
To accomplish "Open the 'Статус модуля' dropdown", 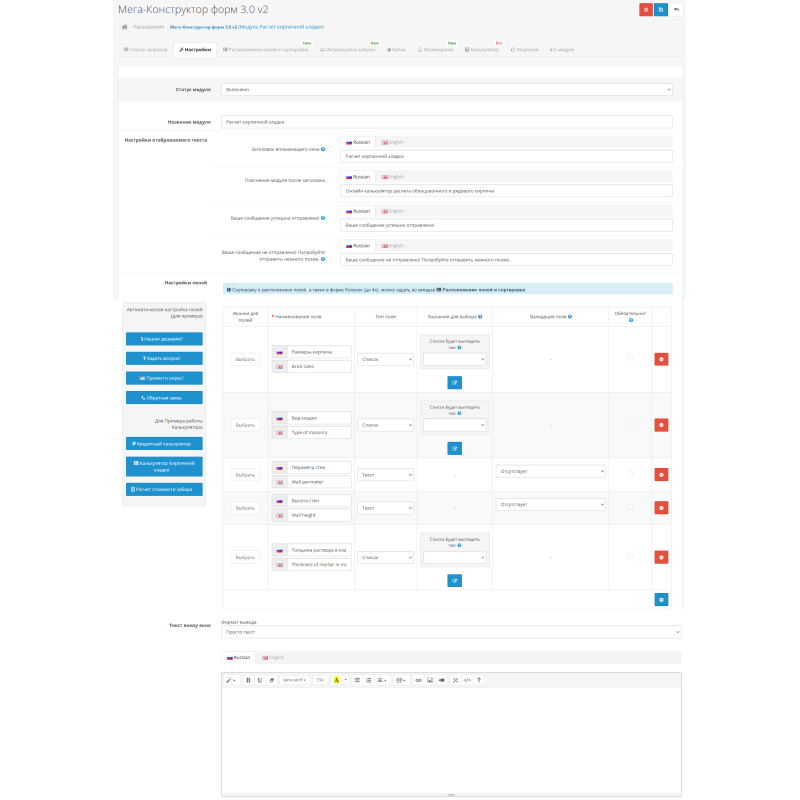I will tap(446, 90).
